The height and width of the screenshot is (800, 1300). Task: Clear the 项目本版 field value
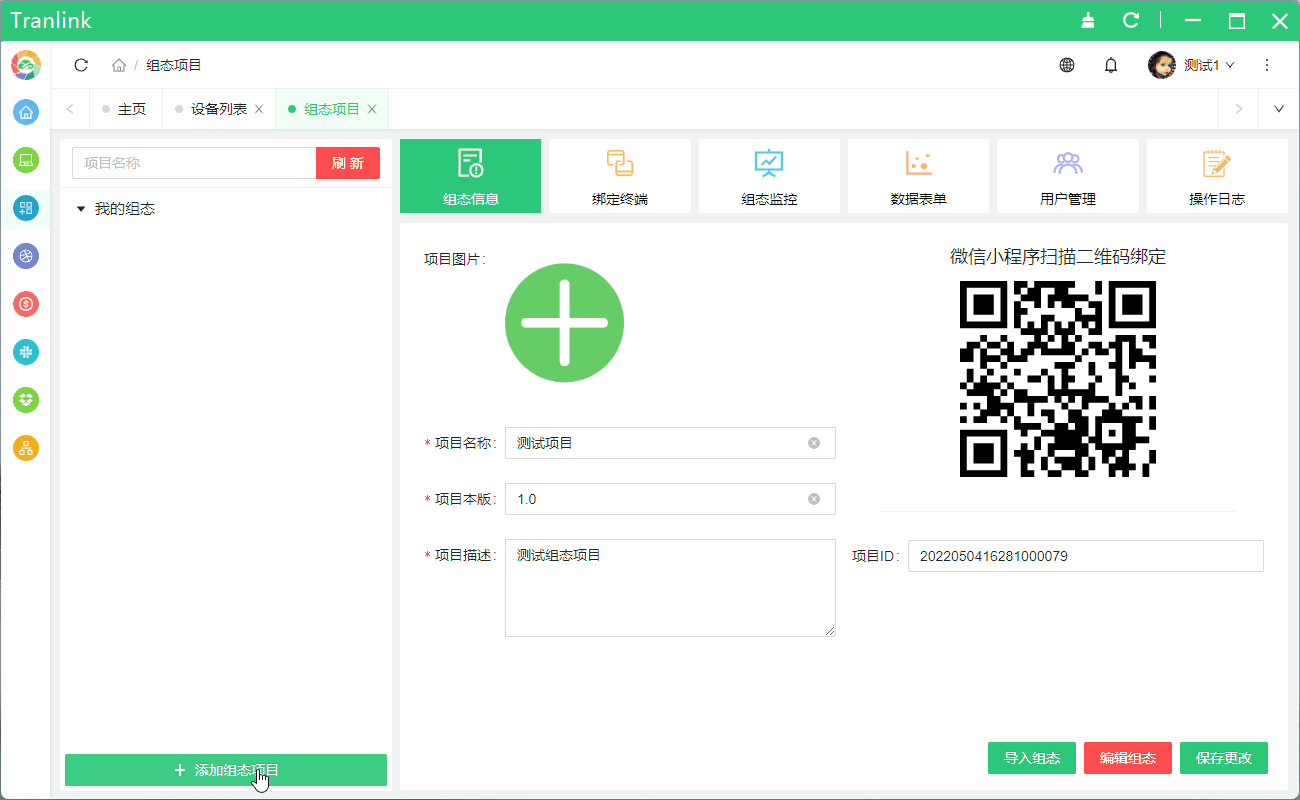tap(814, 499)
